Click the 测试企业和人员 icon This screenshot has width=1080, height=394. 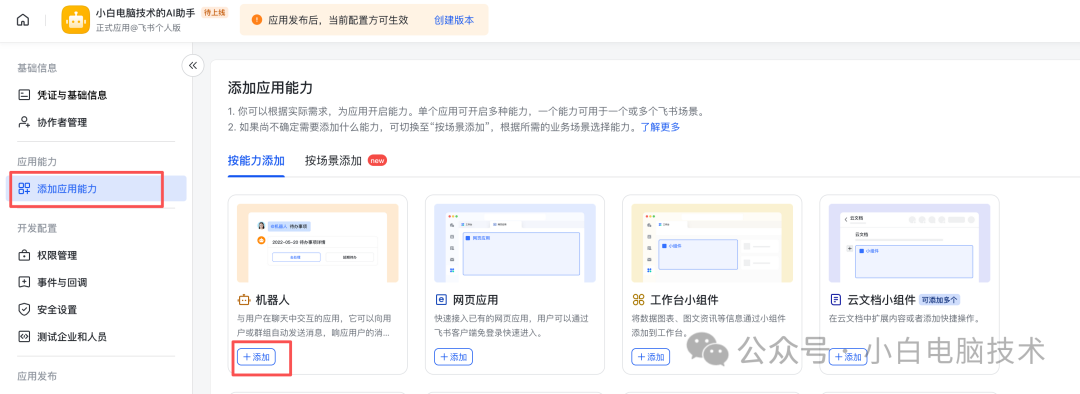[24, 338]
